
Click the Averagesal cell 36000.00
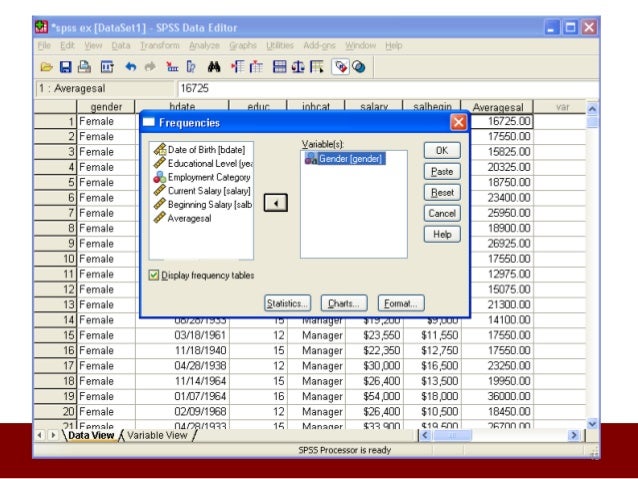(x=497, y=396)
